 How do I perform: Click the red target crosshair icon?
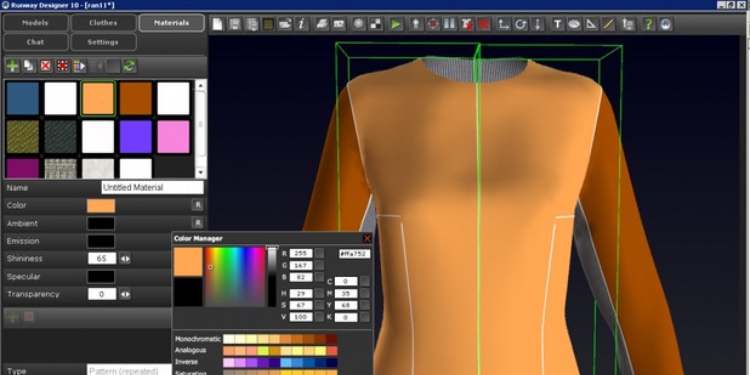[x=433, y=24]
